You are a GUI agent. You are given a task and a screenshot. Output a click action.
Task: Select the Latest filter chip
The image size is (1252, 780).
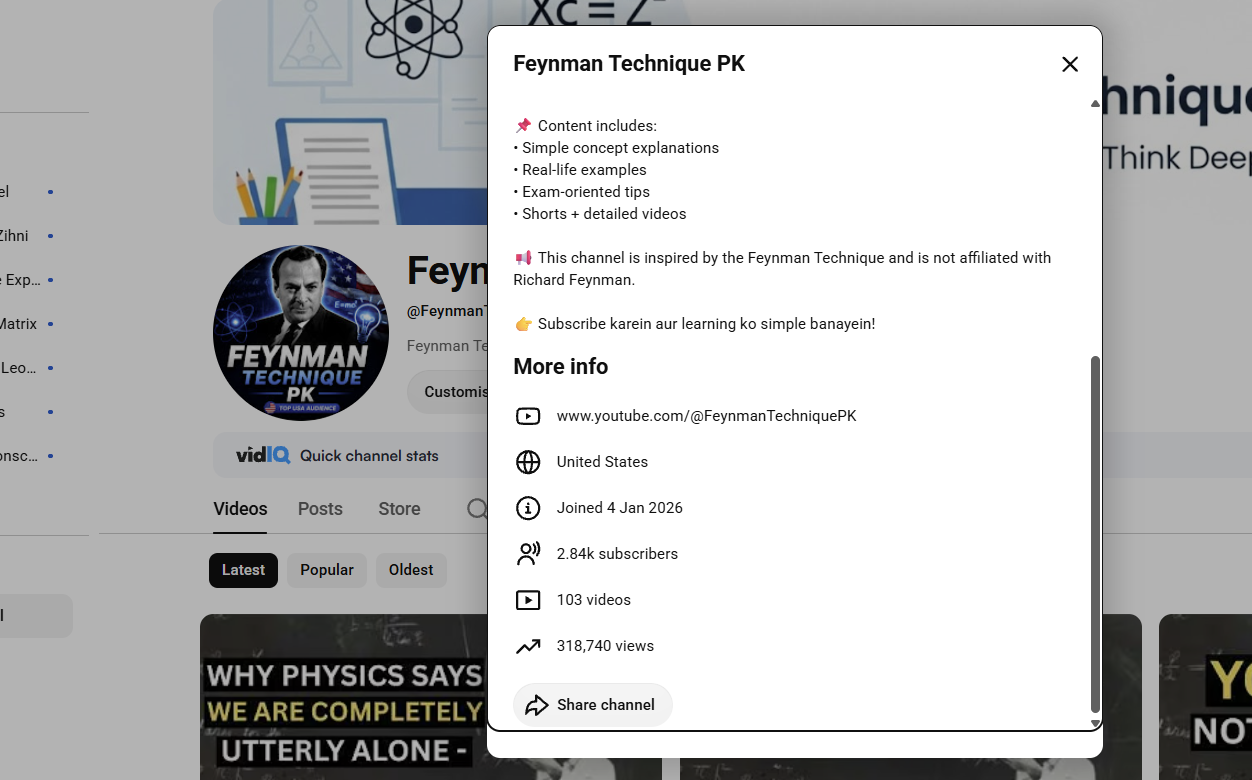point(243,570)
